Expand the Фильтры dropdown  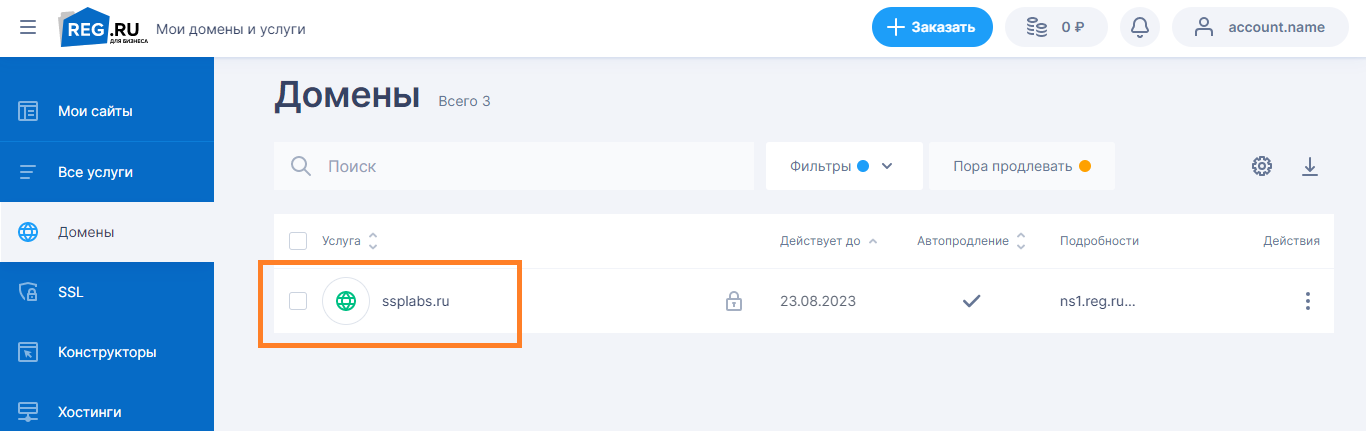pyautogui.click(x=844, y=166)
